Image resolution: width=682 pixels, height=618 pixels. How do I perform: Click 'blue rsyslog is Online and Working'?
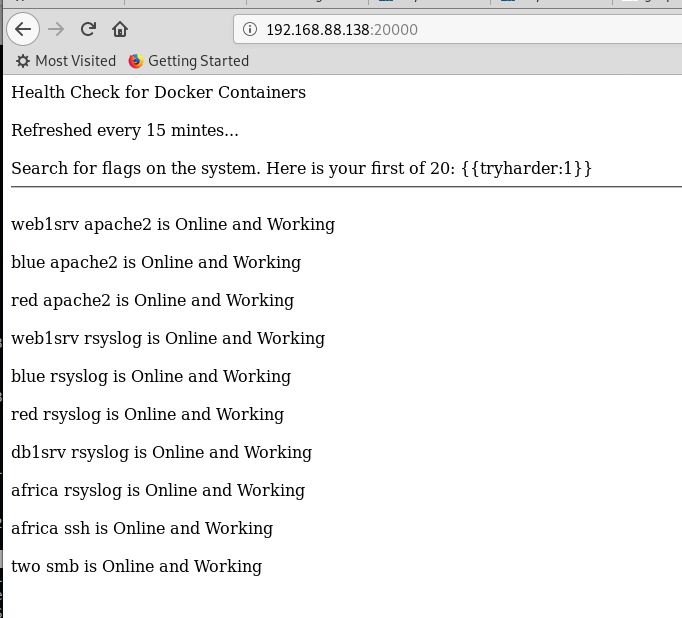pos(151,376)
